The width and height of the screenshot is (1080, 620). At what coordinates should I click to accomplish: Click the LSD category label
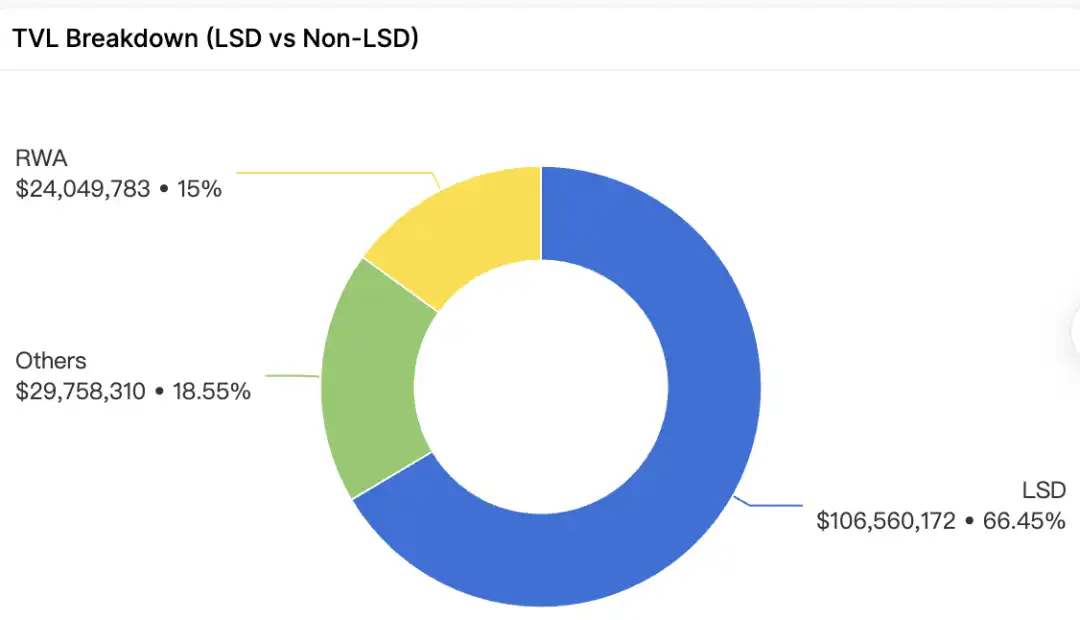point(1043,490)
